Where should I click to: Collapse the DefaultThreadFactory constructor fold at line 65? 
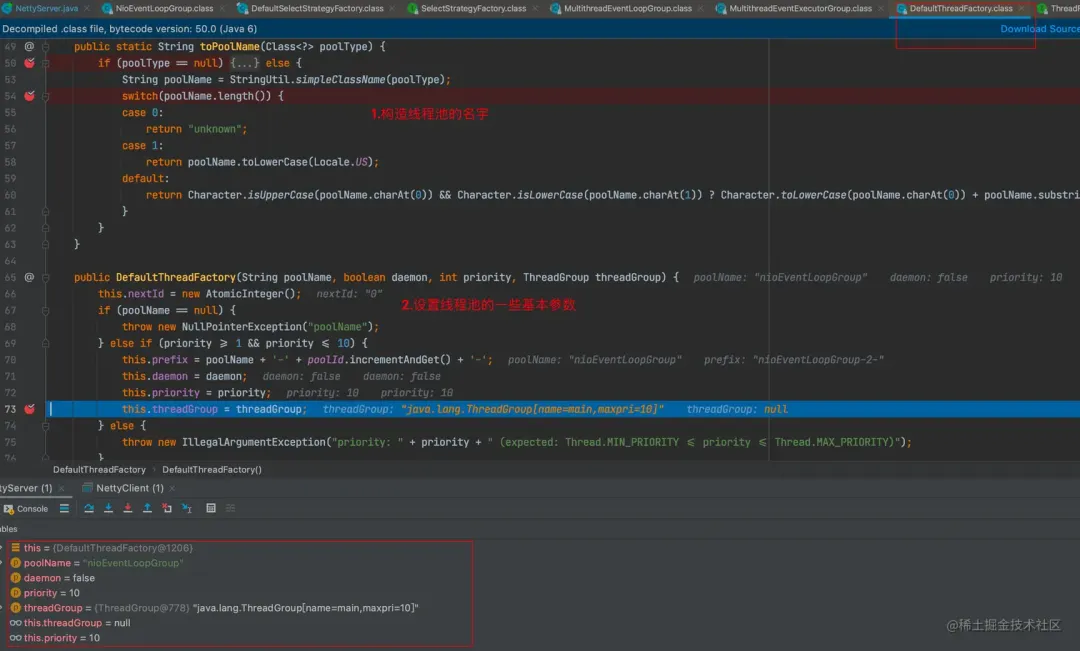[x=45, y=277]
